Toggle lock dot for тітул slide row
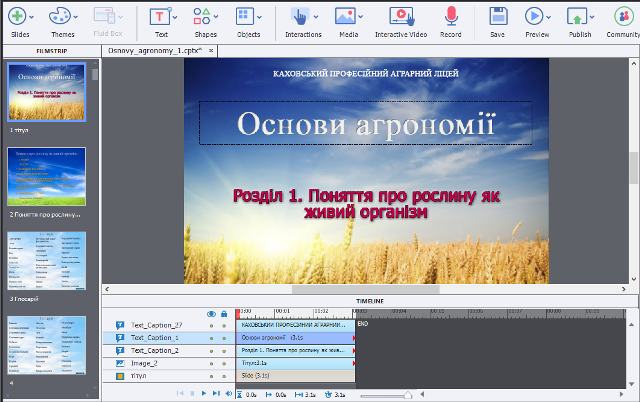640x402 pixels. coord(224,376)
